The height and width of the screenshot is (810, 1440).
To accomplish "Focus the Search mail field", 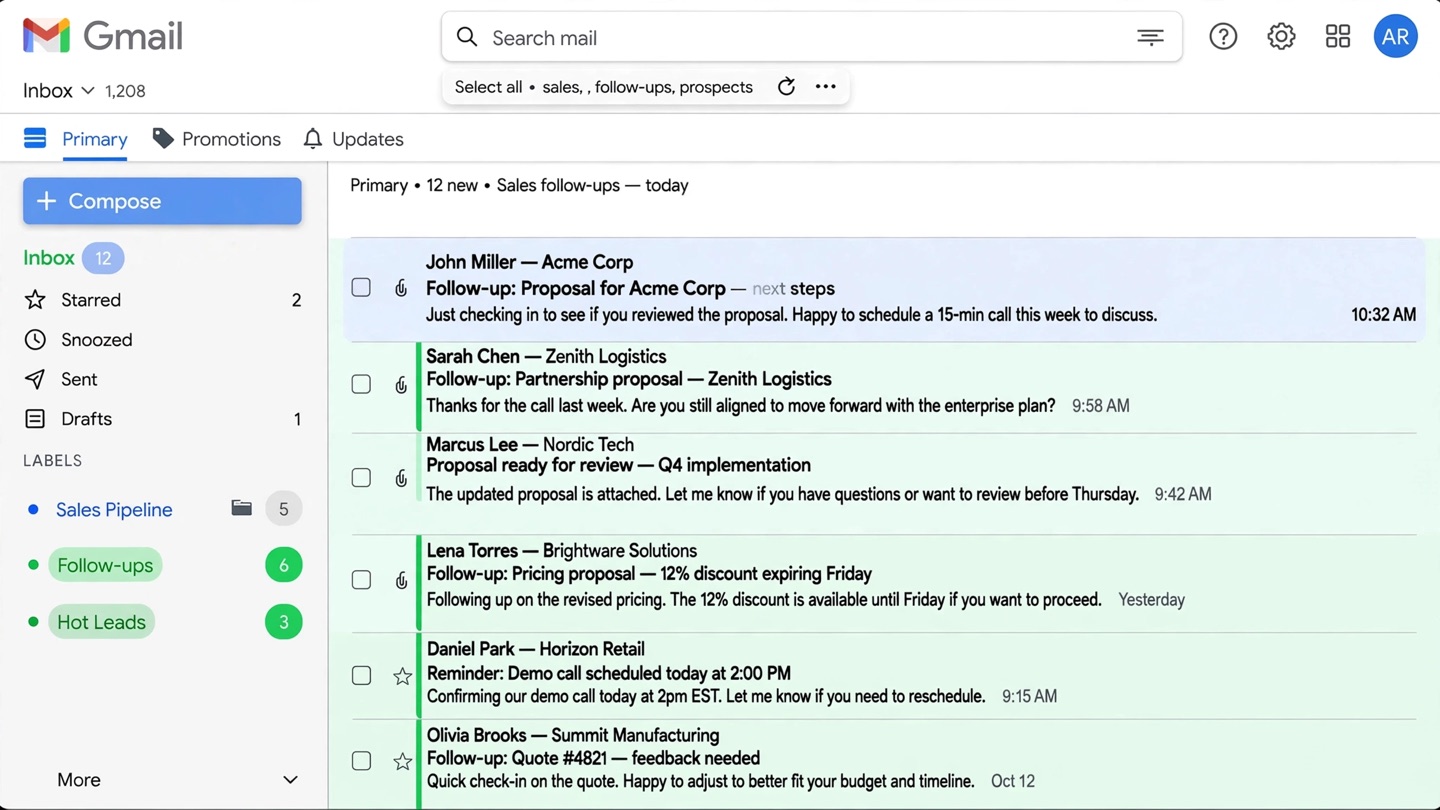I will (x=811, y=37).
